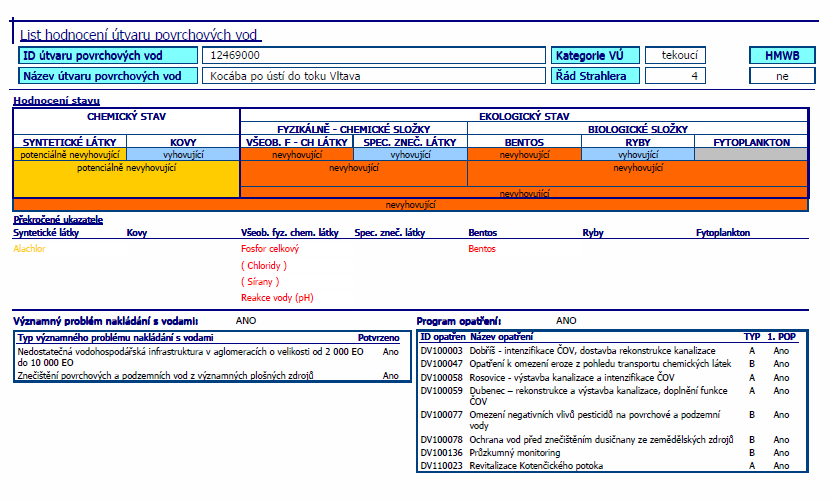Viewport: 830px width, 501px height.
Task: Click the '1. POP' column header
Action: [781, 337]
